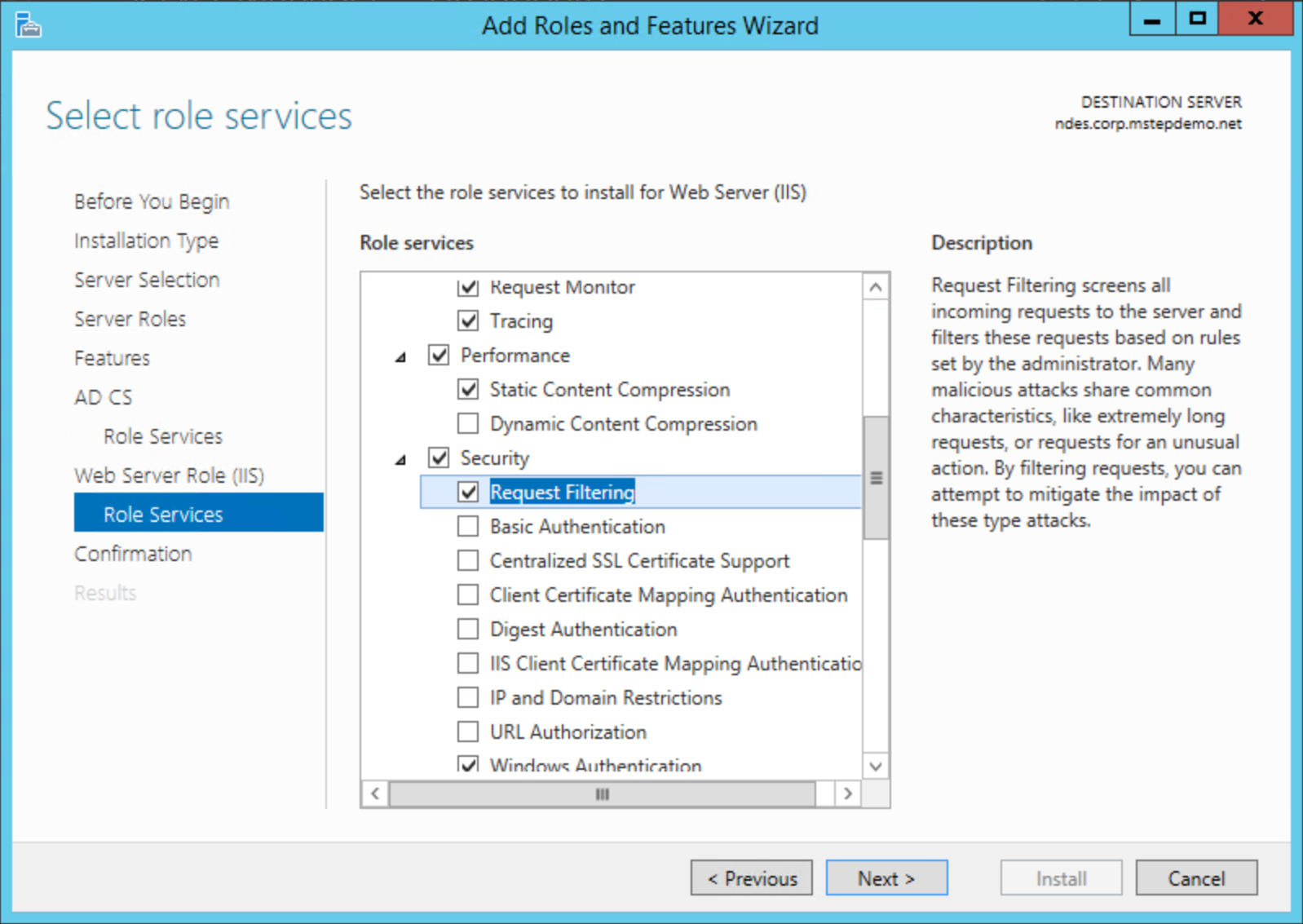
Task: Click horizontal scrollbar left arrow
Action: (375, 794)
